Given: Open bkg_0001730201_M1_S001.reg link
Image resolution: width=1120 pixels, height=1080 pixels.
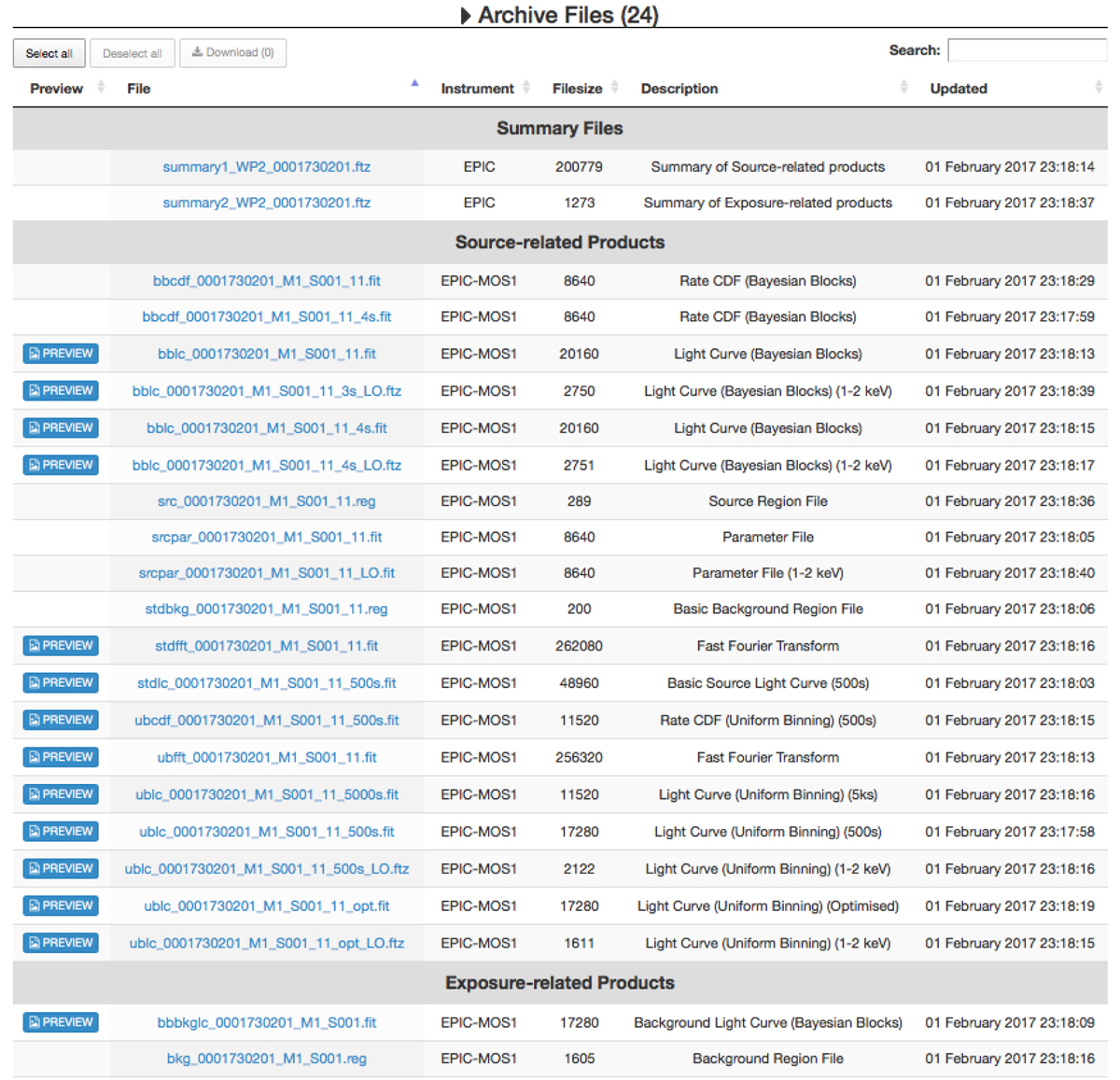Looking at the screenshot, I should point(267,1059).
